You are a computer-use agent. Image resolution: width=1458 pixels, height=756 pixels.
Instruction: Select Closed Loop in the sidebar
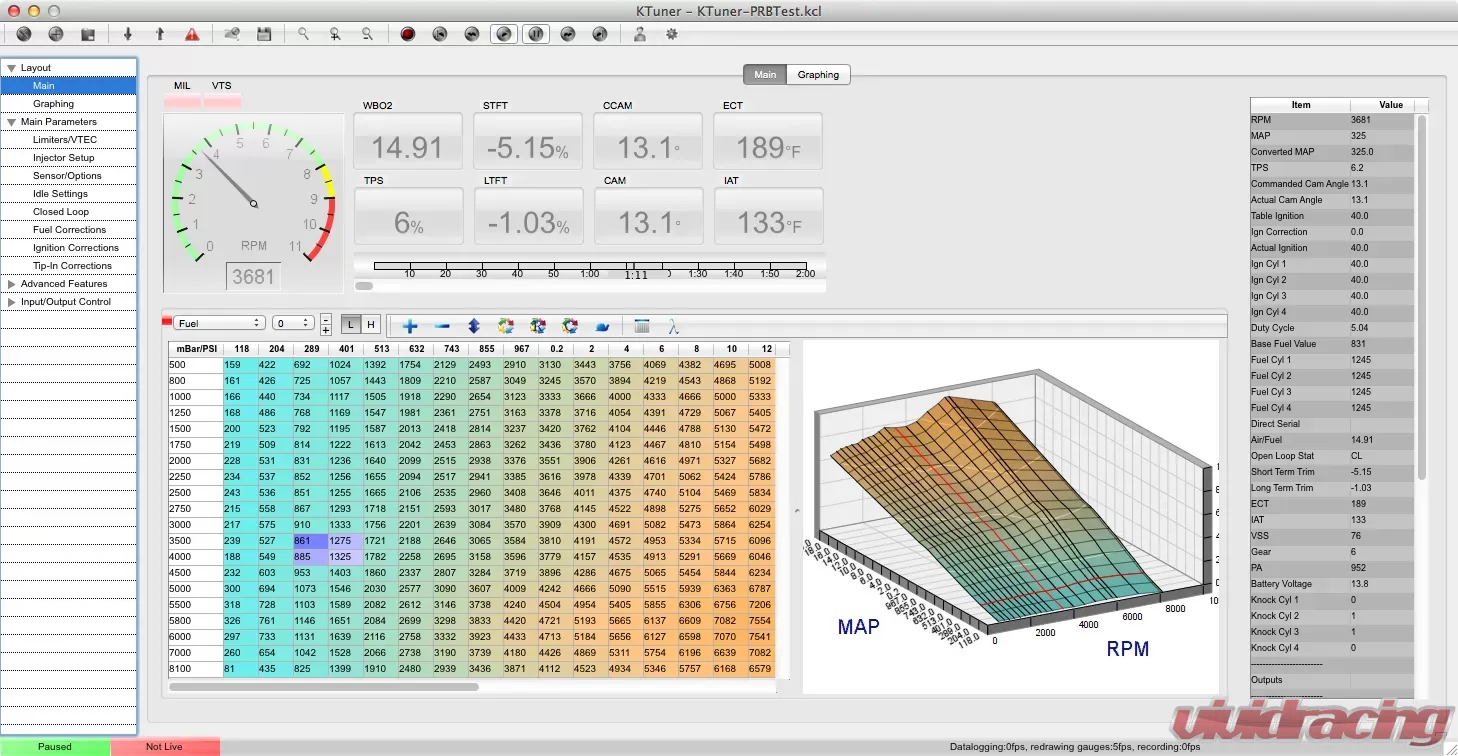click(x=61, y=212)
